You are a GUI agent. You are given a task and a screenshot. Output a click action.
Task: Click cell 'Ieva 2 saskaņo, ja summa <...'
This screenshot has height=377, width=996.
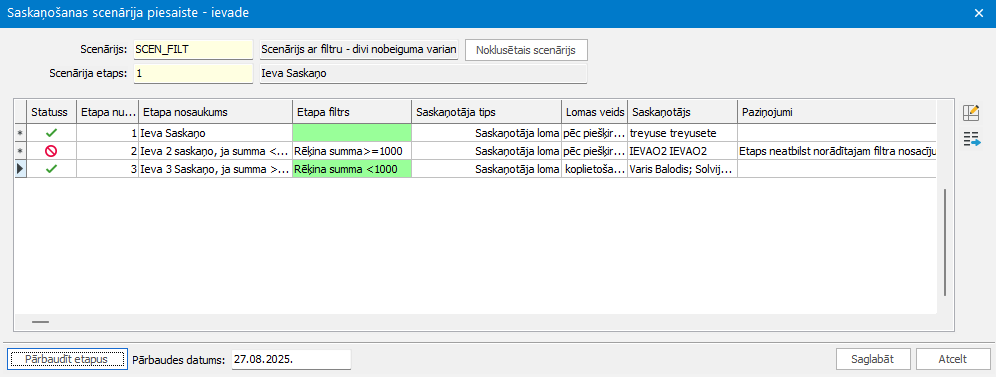[216, 152]
